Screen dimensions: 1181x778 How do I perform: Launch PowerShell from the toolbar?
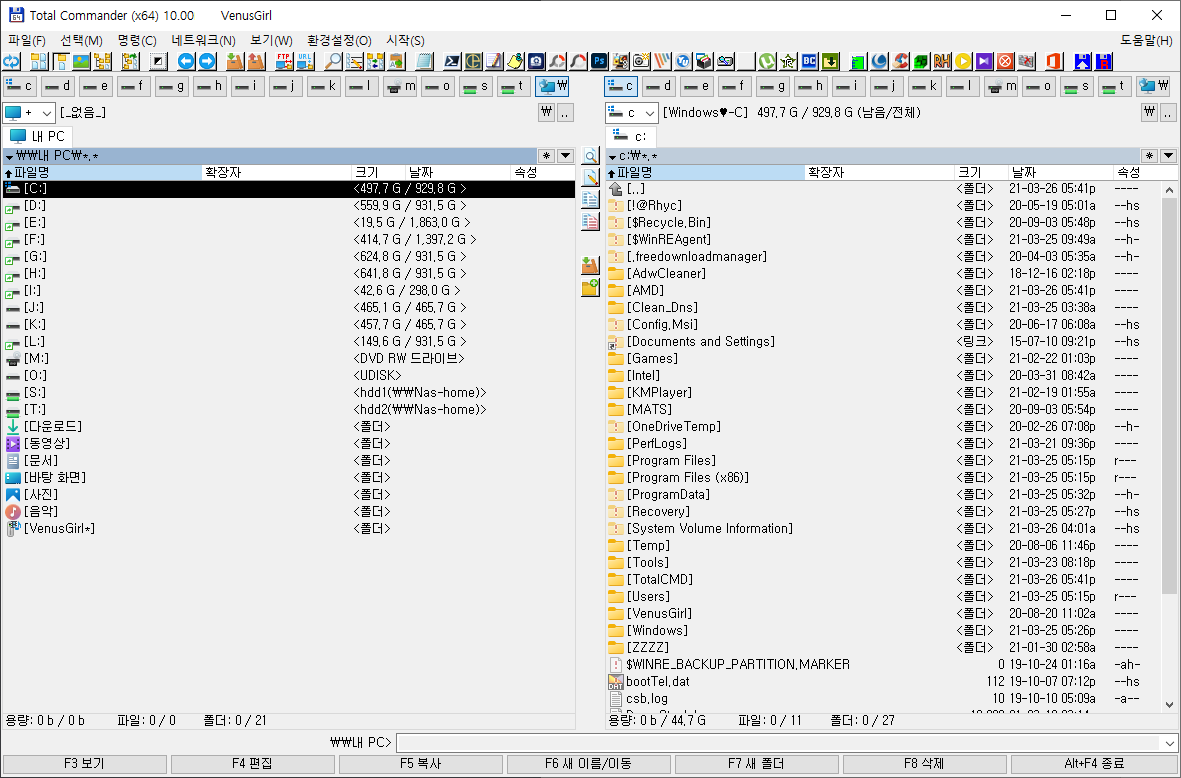(x=452, y=62)
